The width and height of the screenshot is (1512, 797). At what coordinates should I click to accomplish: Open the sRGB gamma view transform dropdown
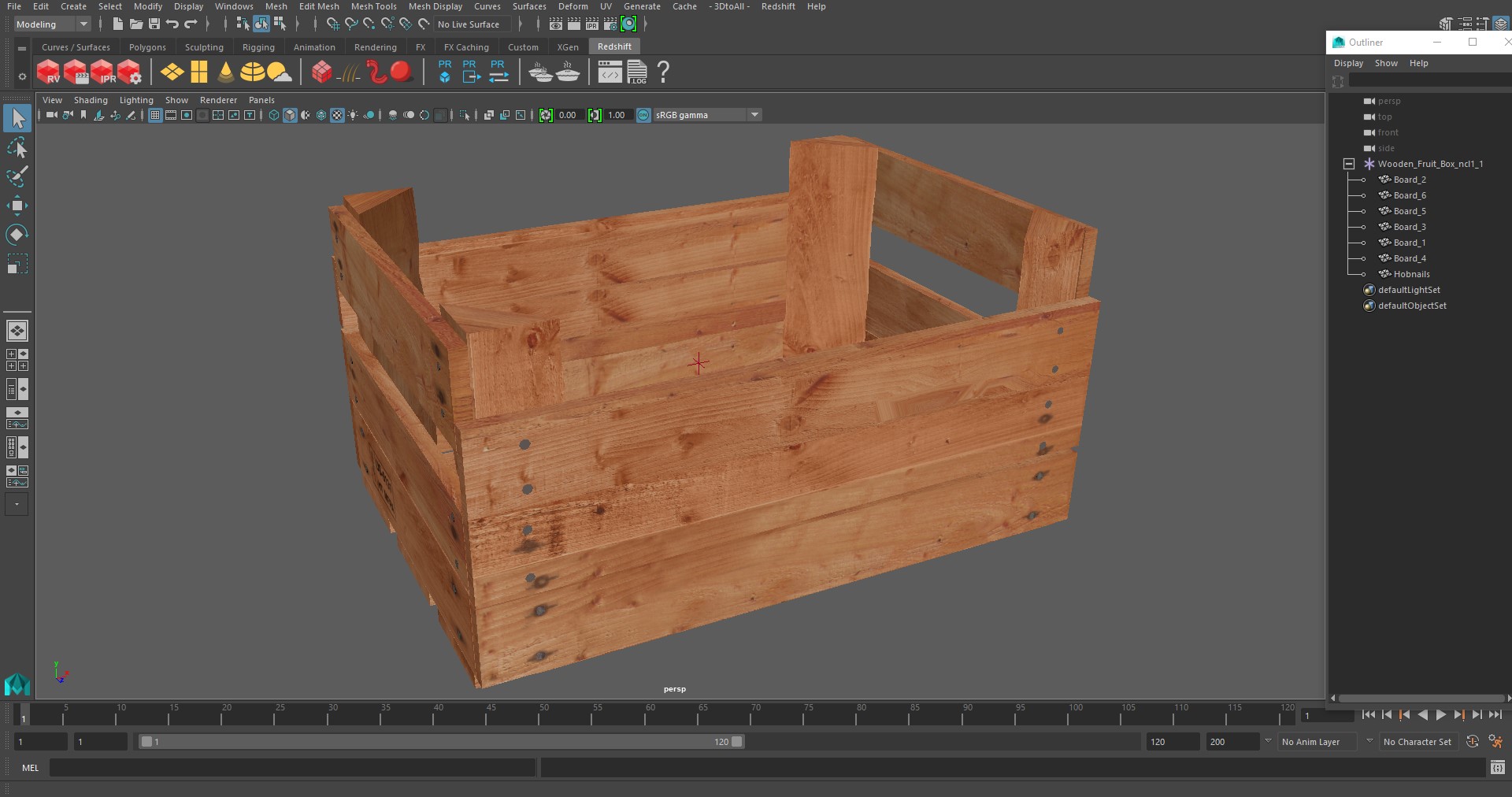tap(707, 115)
